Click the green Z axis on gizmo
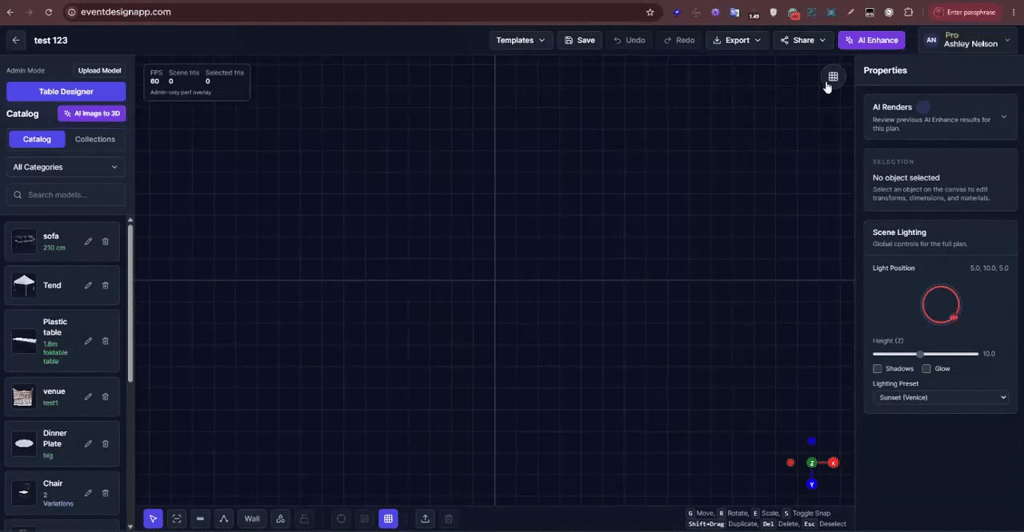1024x532 pixels. point(812,463)
